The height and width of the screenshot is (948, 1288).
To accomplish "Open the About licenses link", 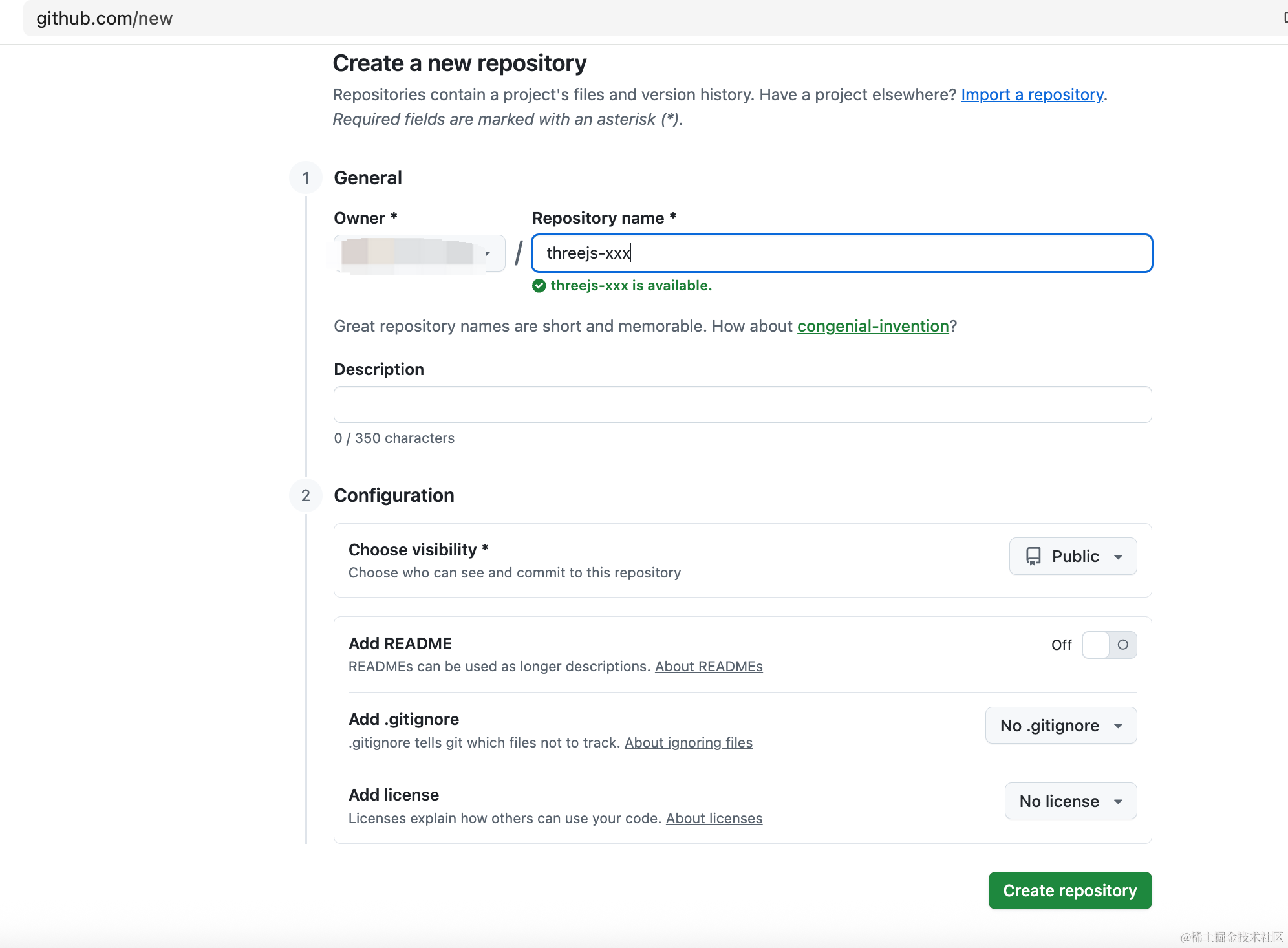I will point(714,818).
